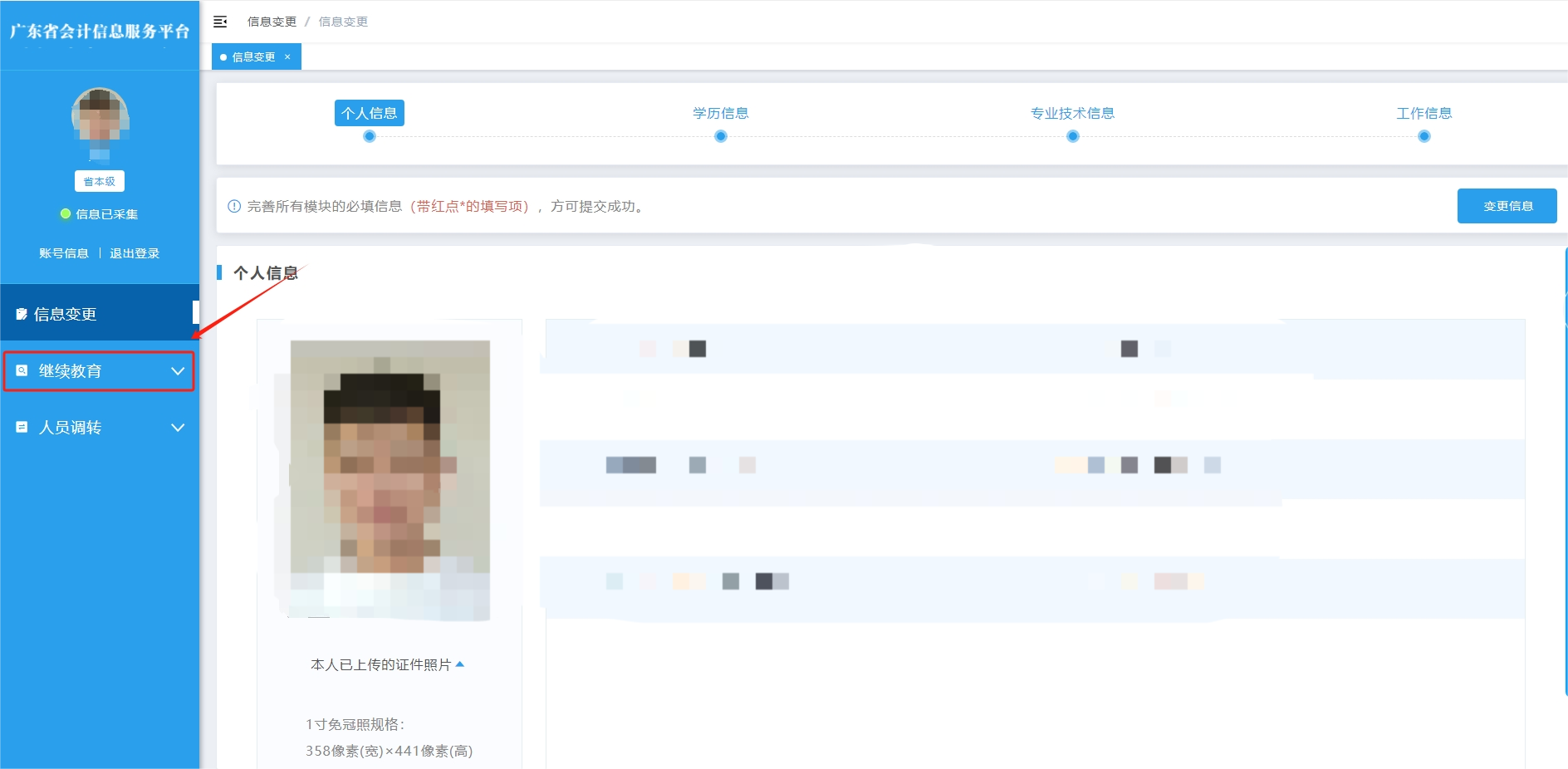
Task: Click the info icon beside 完善所有模块
Action: click(x=234, y=206)
